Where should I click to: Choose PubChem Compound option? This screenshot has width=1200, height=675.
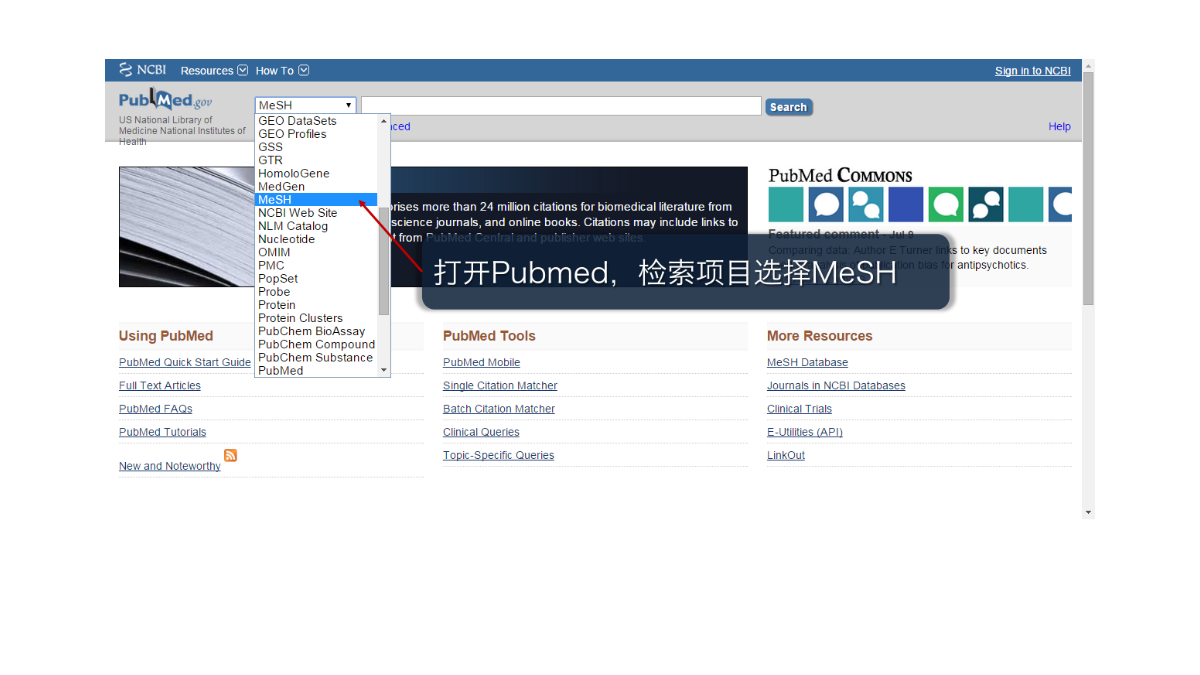(316, 344)
